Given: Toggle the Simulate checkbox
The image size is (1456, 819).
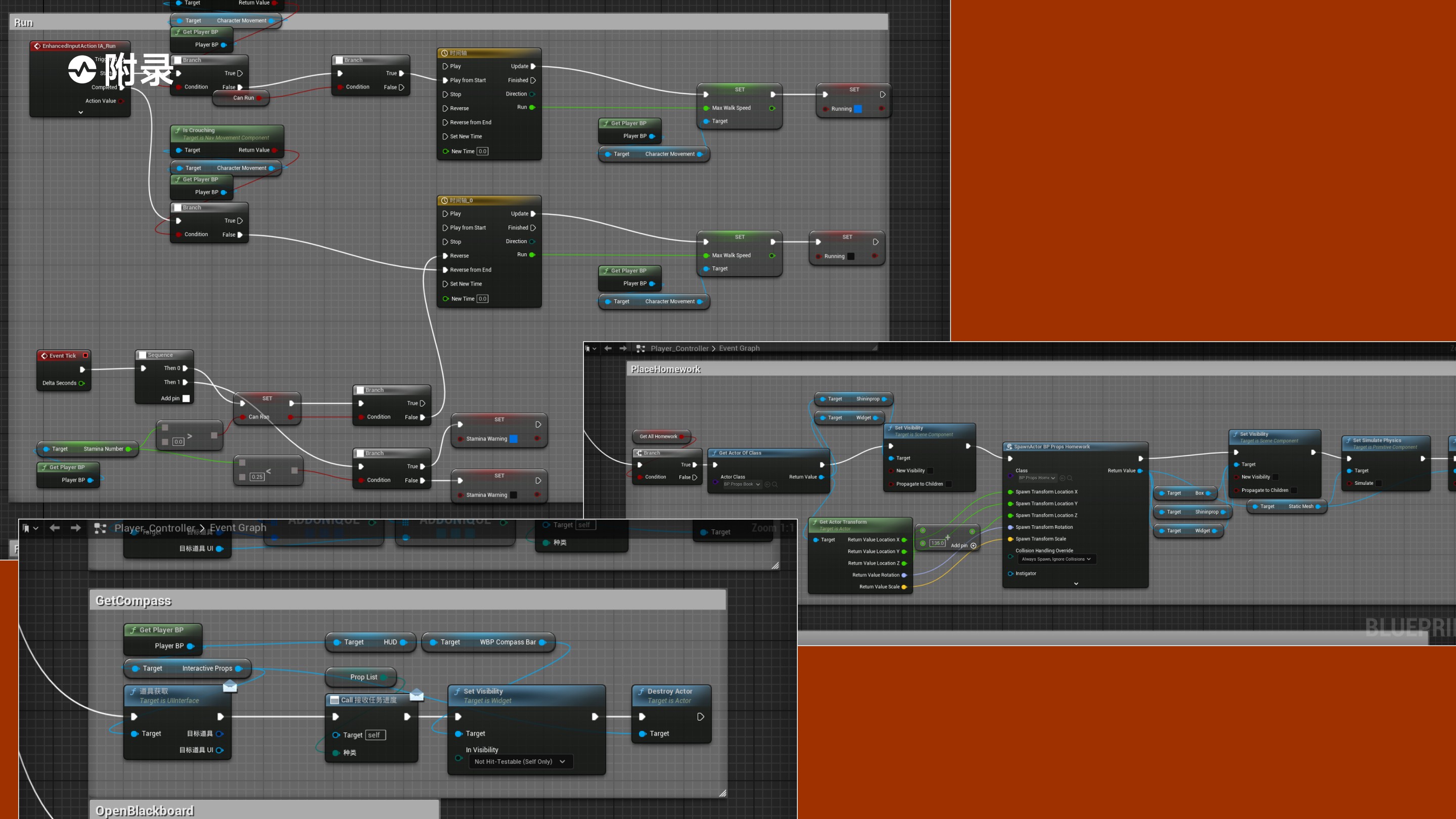Looking at the screenshot, I should tap(1379, 483).
